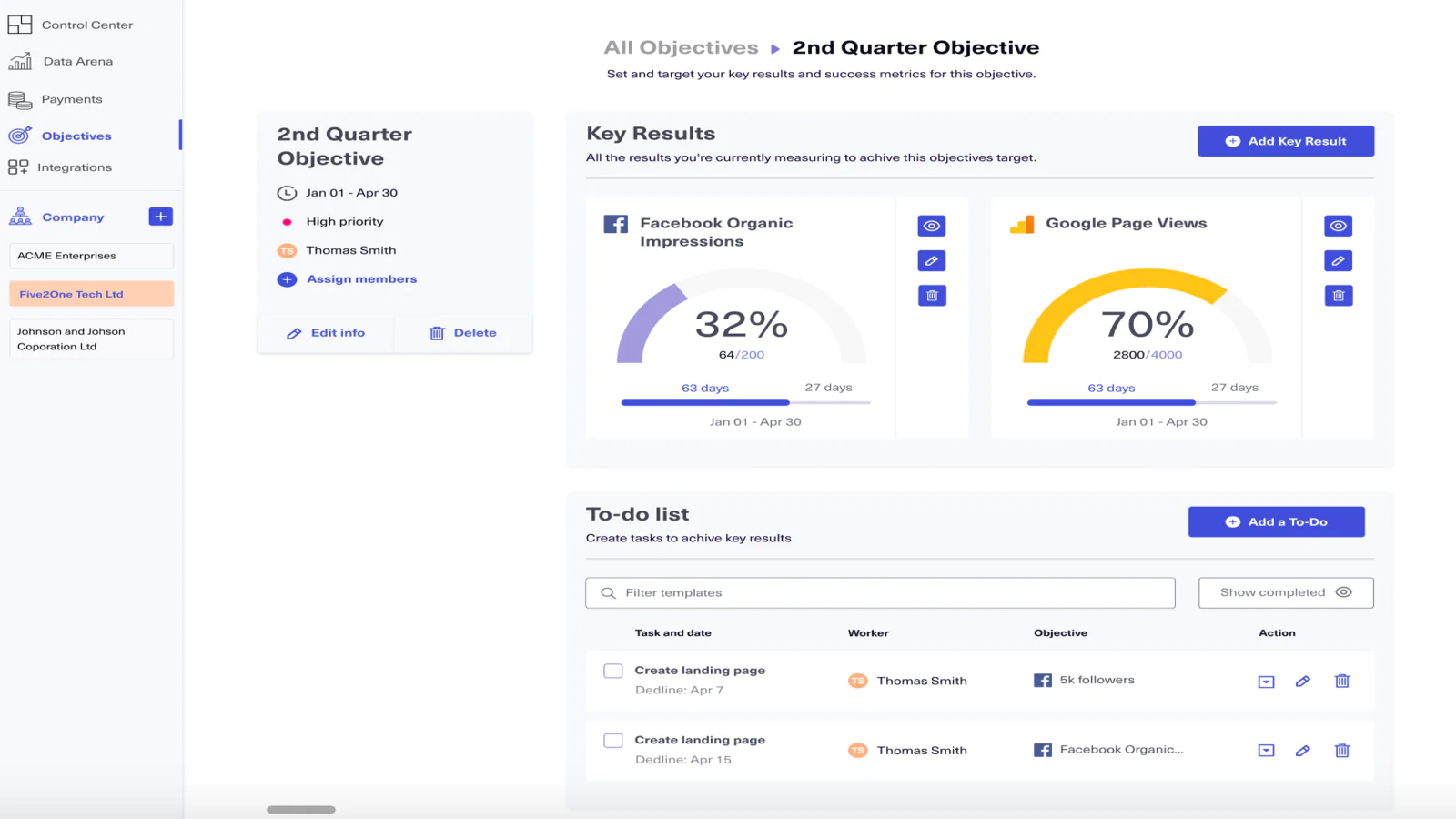Click the Google Analytics logo on Page Views card
Screen dimensions: 1456x819
1022,224
